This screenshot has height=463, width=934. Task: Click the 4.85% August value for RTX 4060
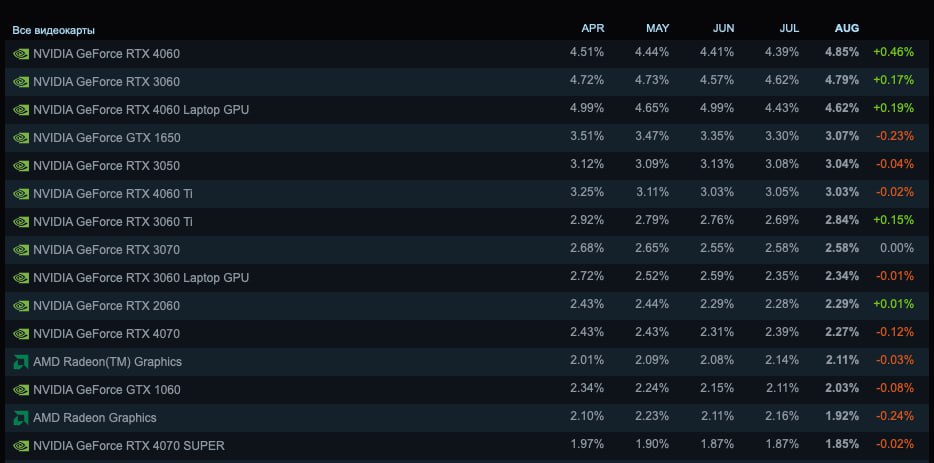pos(842,53)
